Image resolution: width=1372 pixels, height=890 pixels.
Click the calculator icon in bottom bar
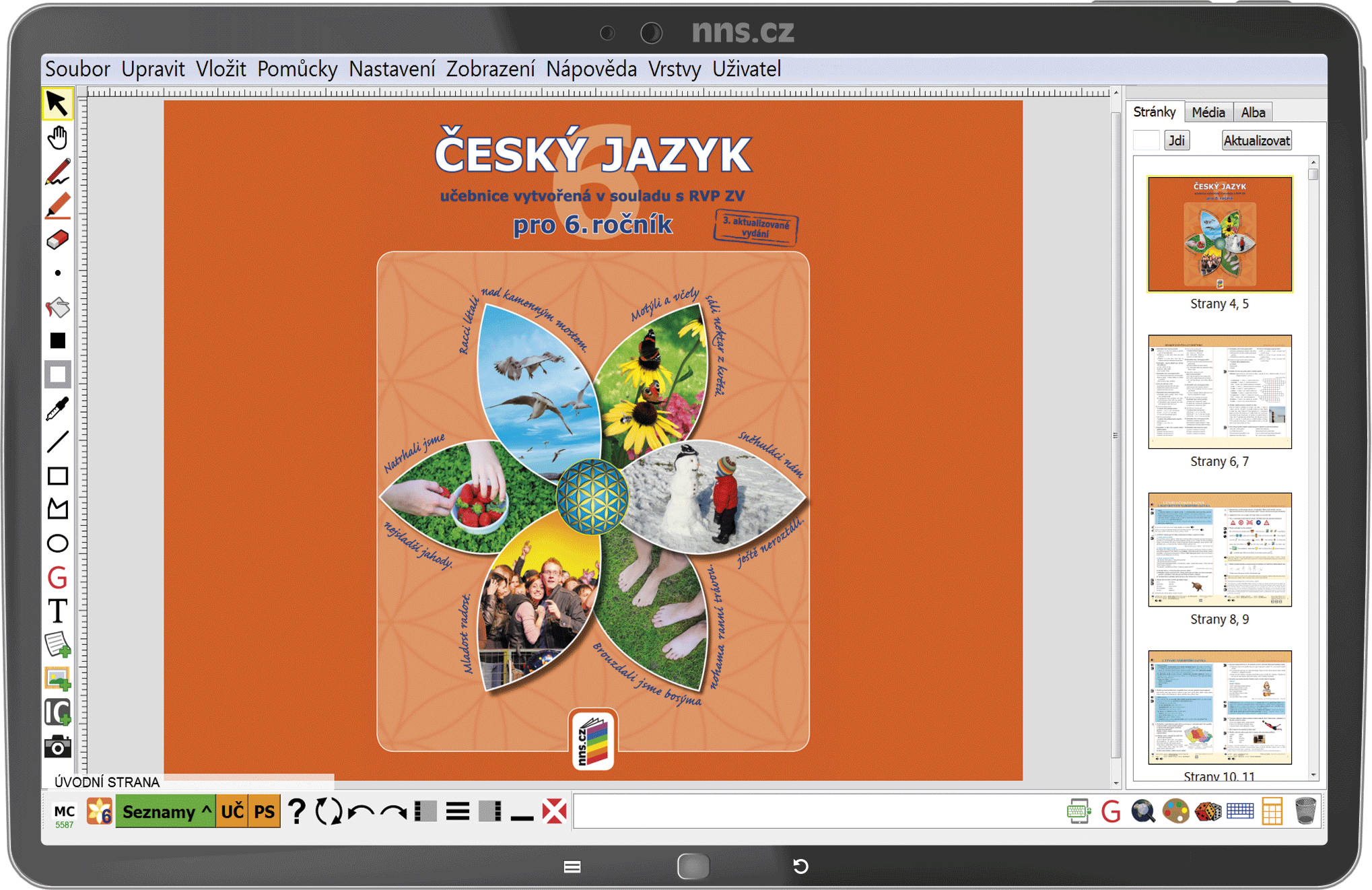pyautogui.click(x=1272, y=811)
